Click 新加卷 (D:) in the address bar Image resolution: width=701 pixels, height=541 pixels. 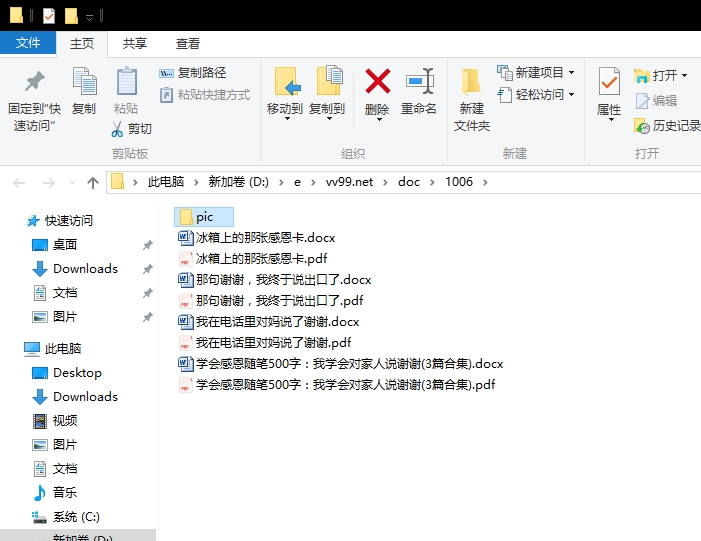tap(238, 182)
